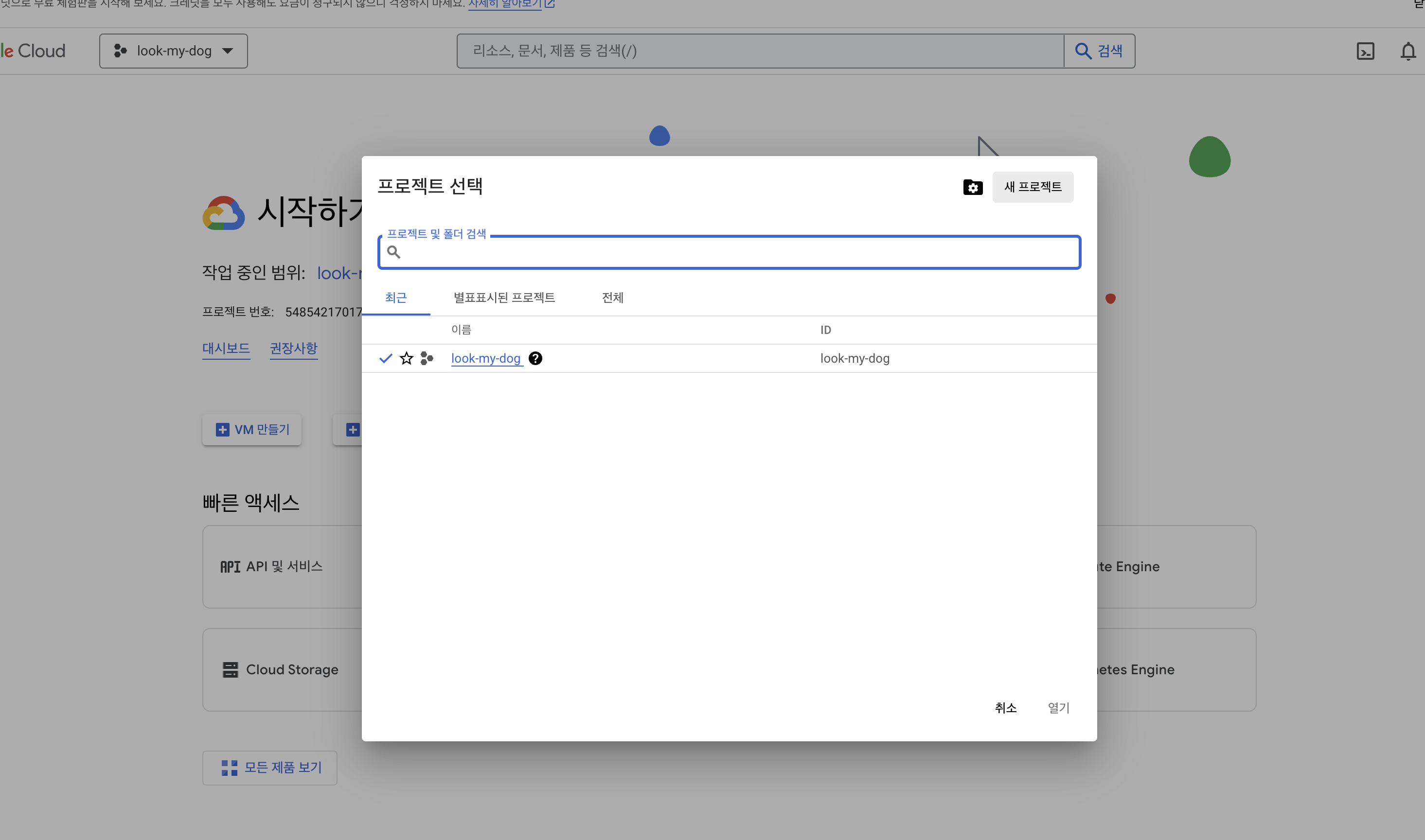Select the 최근 tab

coord(396,297)
